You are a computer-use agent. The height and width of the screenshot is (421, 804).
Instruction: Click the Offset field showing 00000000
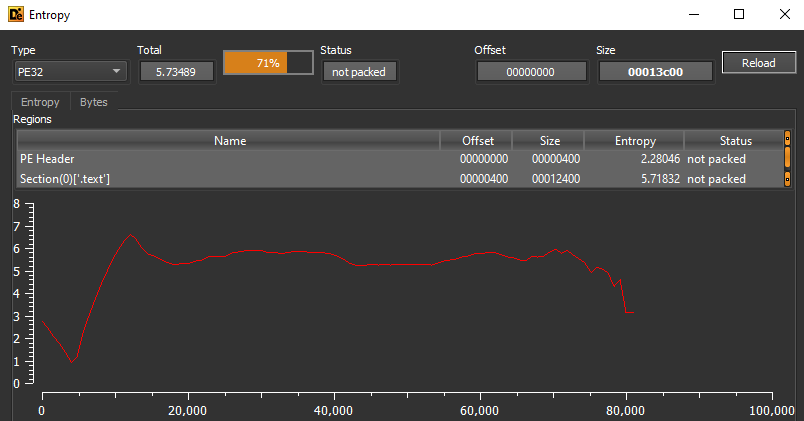coord(530,71)
